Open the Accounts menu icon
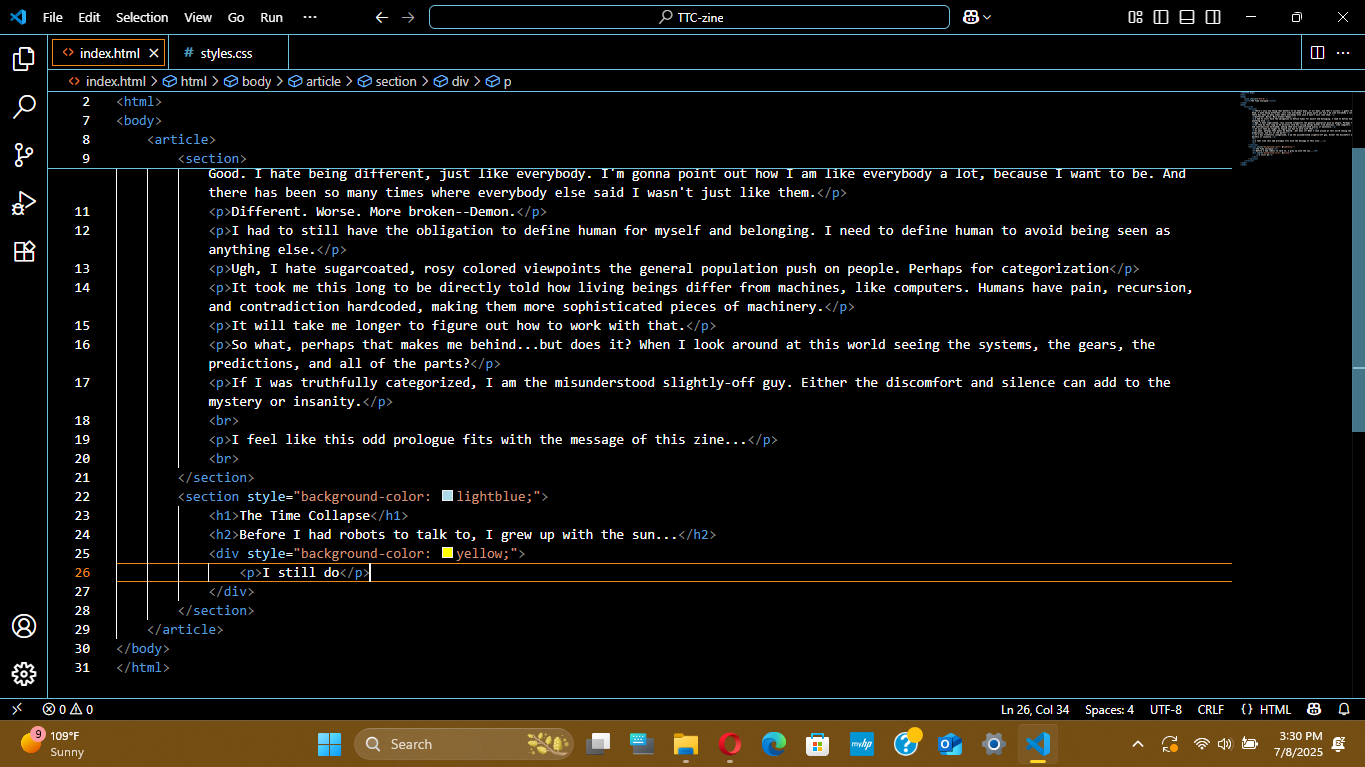 point(24,626)
